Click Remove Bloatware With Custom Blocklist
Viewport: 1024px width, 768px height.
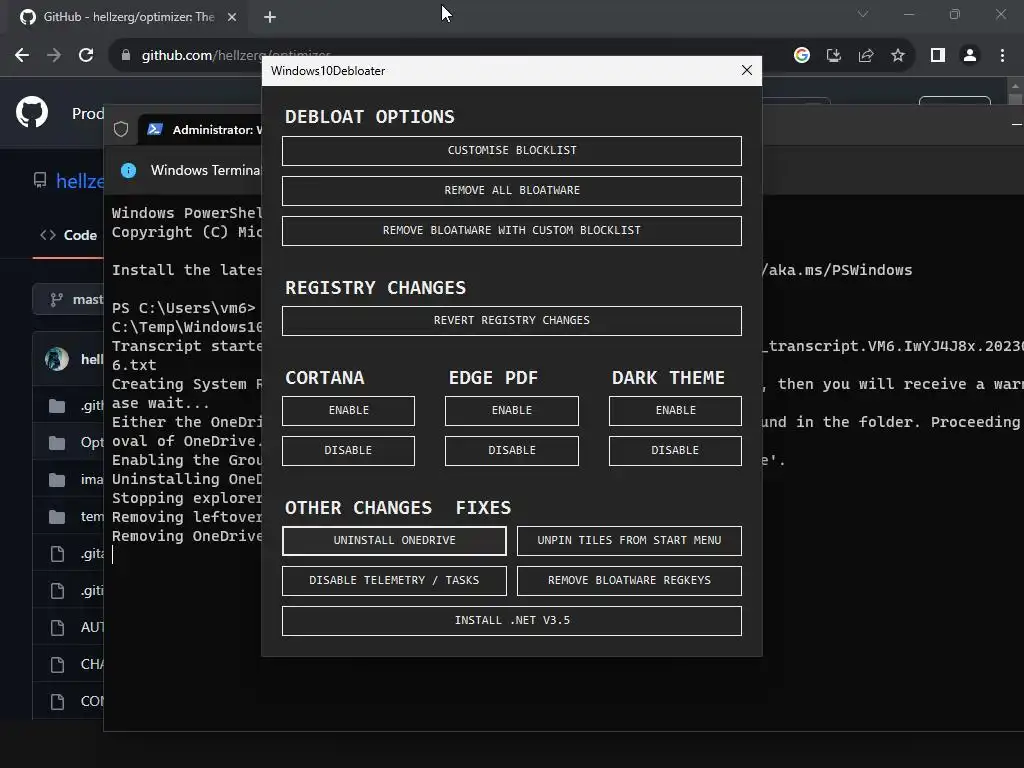tap(511, 230)
